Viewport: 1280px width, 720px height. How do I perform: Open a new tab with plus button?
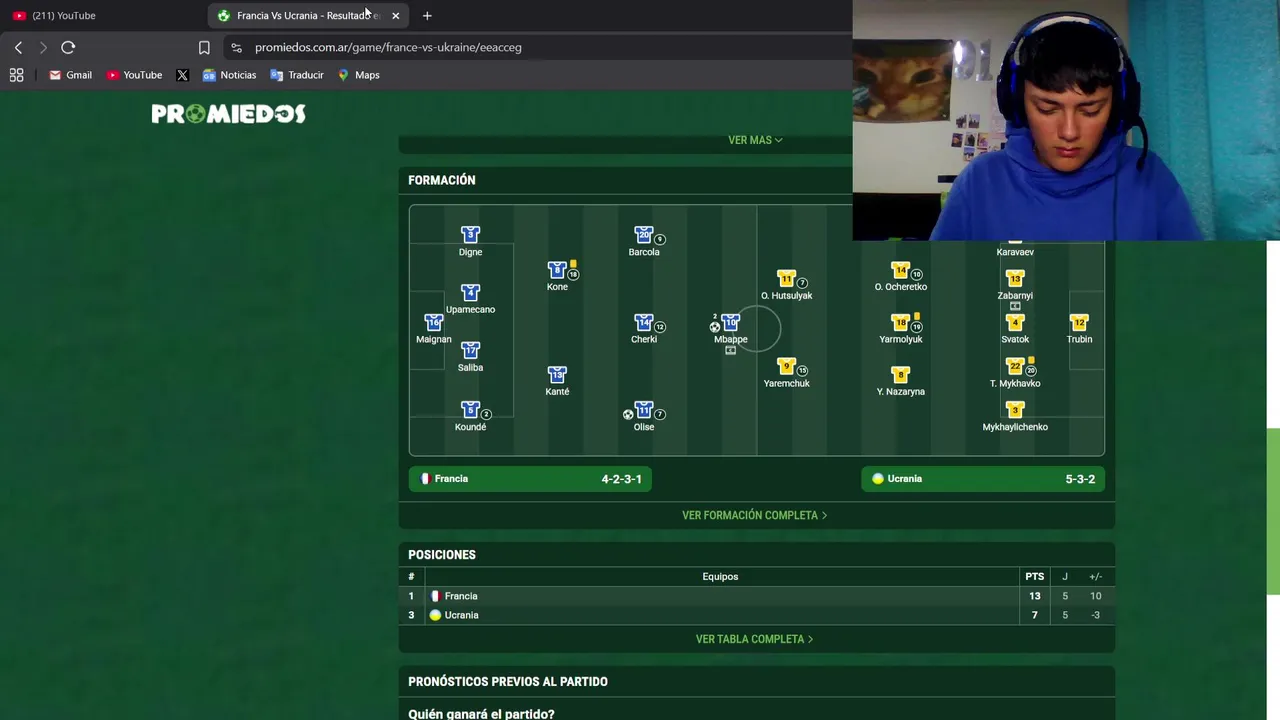point(427,15)
